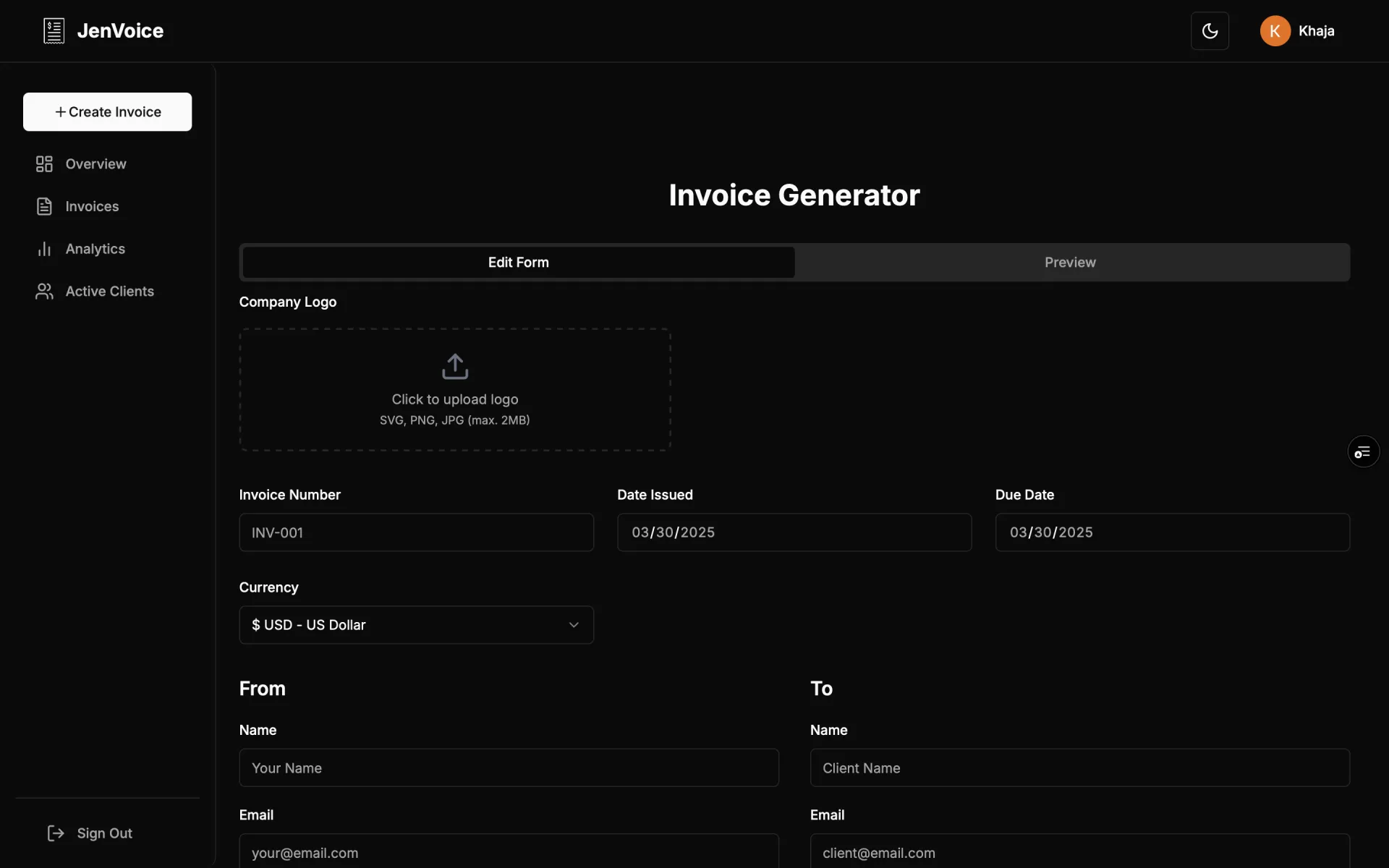Click the From Name input field

[509, 768]
